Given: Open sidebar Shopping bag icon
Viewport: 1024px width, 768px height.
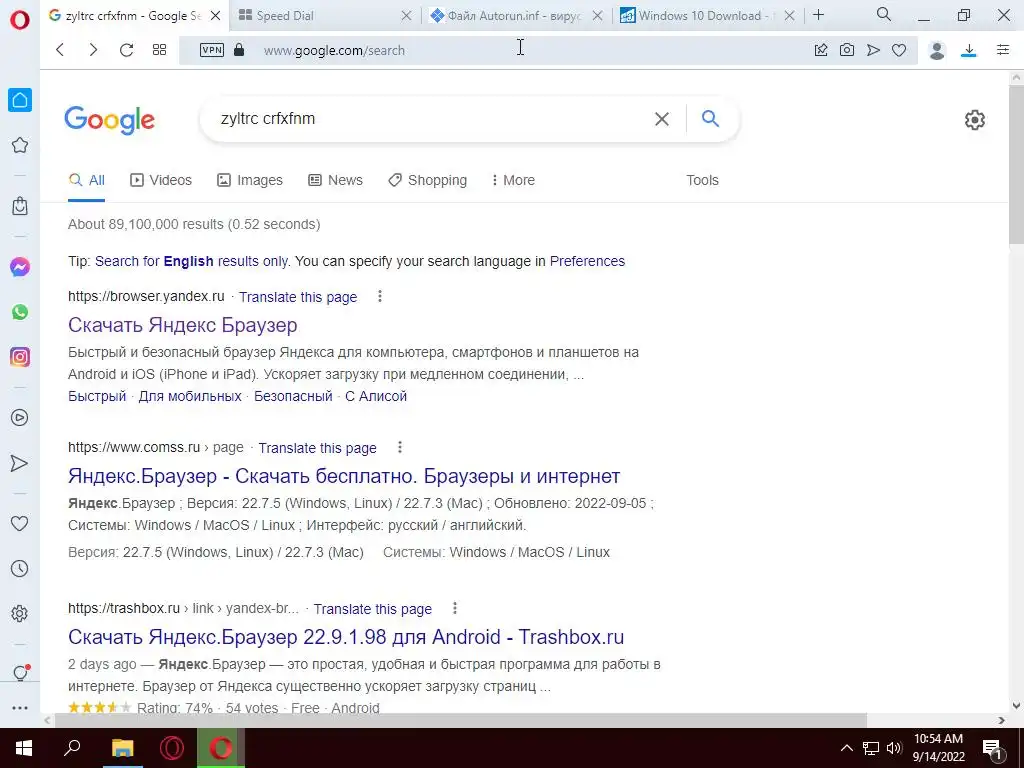Looking at the screenshot, I should pos(20,206).
